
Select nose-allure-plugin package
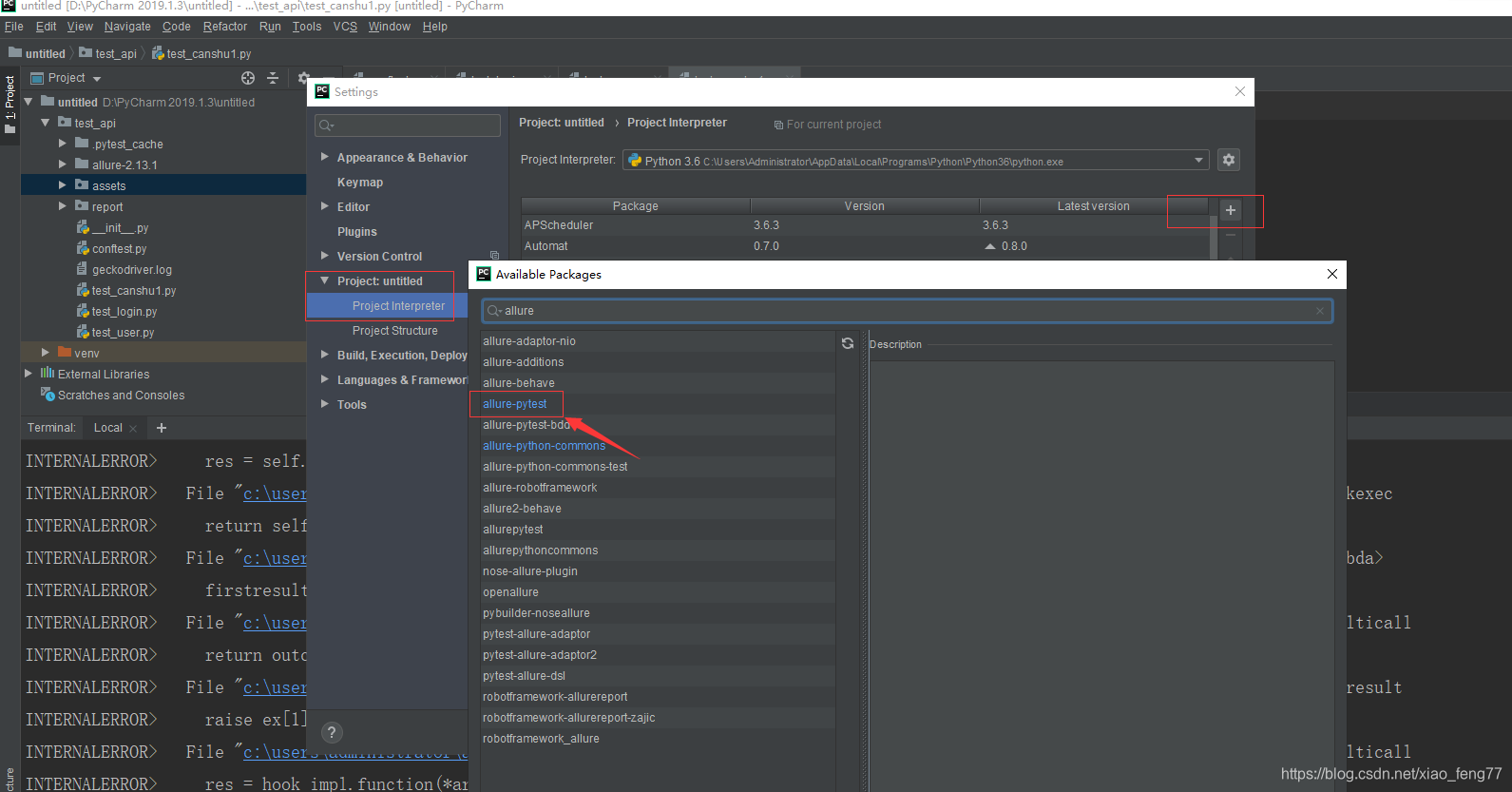(x=530, y=571)
